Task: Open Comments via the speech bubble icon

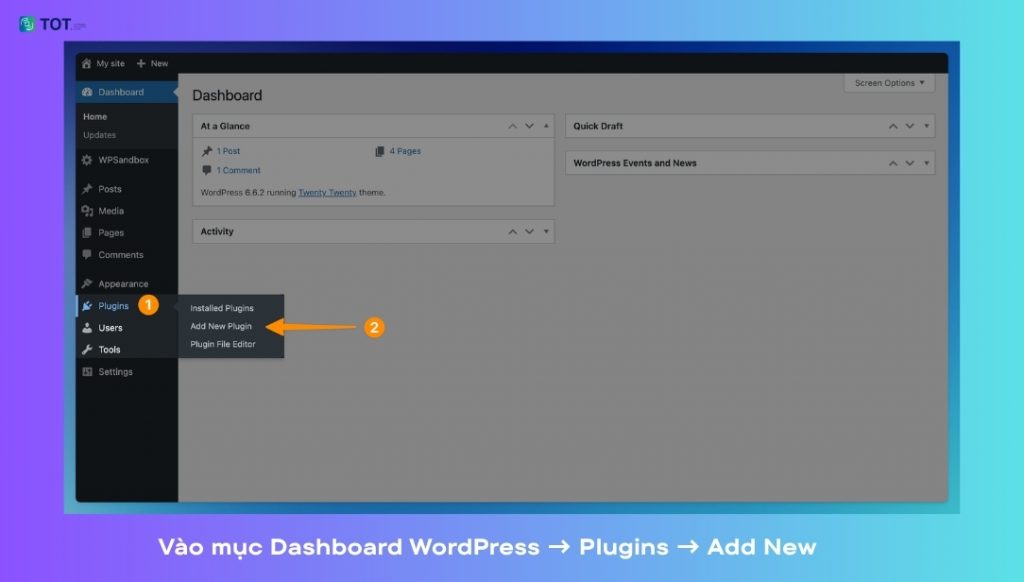Action: [88, 255]
